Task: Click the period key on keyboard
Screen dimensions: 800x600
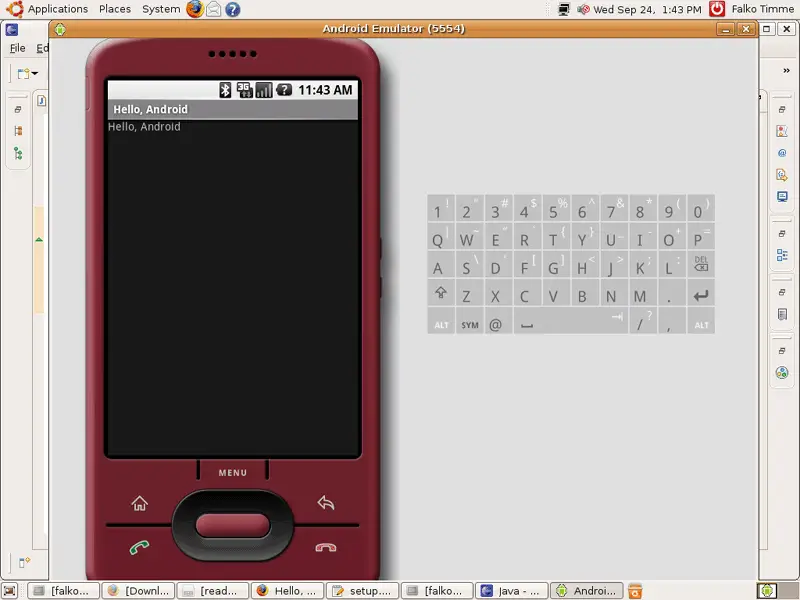Action: (x=672, y=294)
